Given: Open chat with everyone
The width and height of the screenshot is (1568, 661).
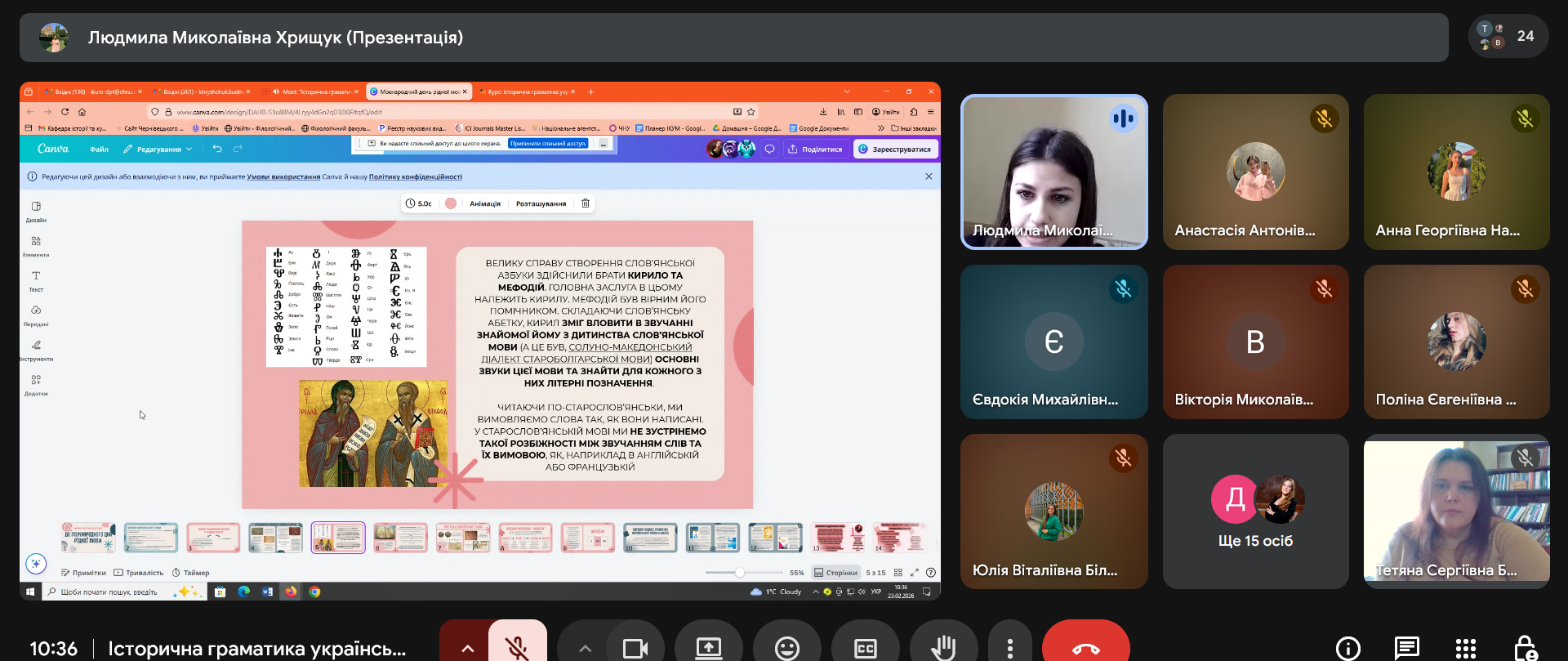Looking at the screenshot, I should tap(1406, 649).
